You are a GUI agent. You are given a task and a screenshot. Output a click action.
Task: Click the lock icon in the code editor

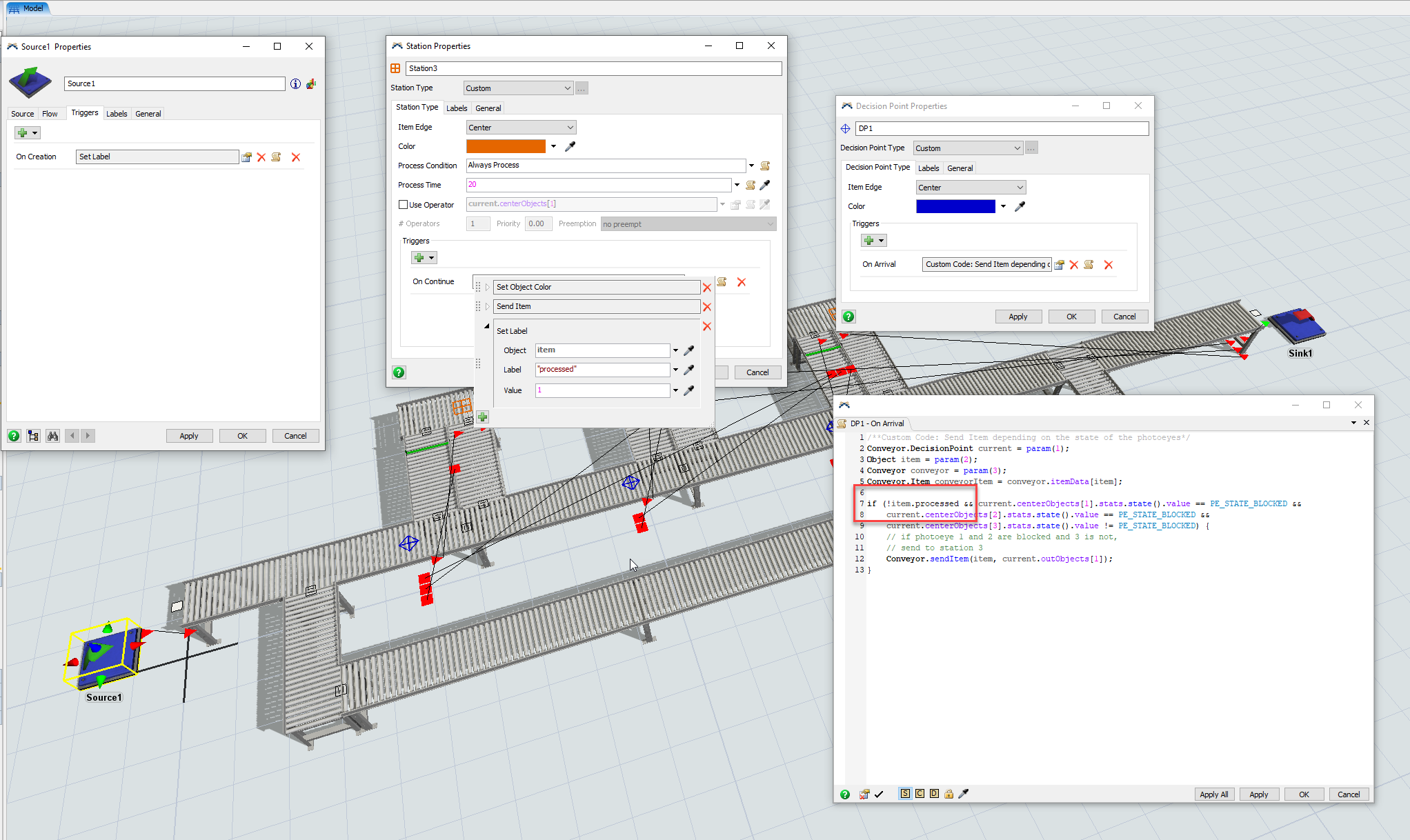coord(949,794)
